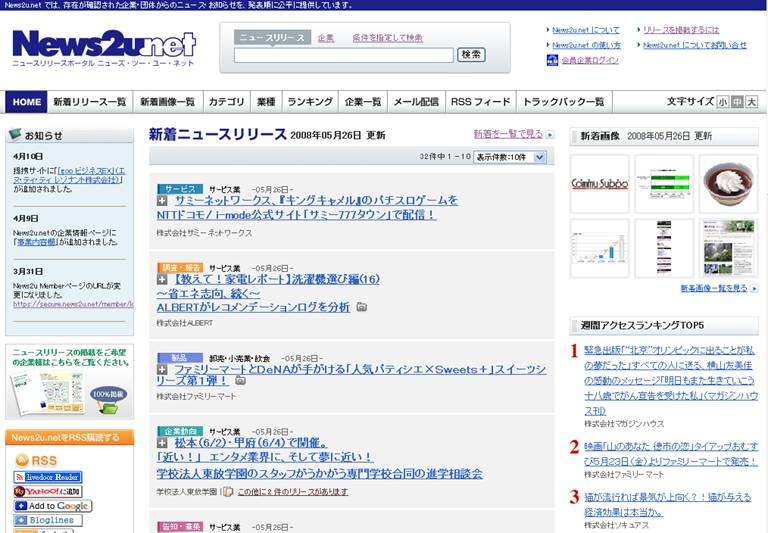Expand the plus icon beside 松本(6/2)・甲府(6/4) release

162,443
